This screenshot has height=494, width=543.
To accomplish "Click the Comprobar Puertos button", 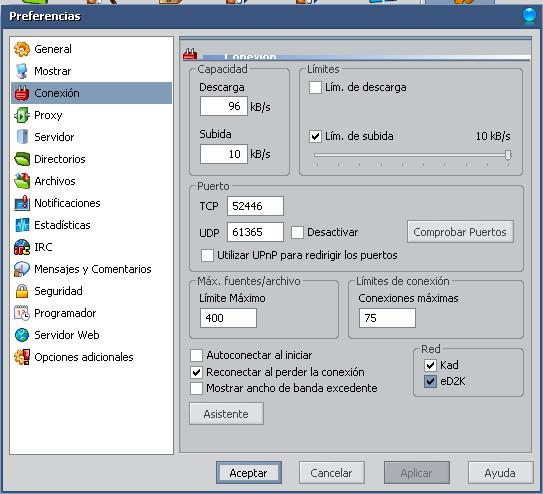I will coord(460,232).
